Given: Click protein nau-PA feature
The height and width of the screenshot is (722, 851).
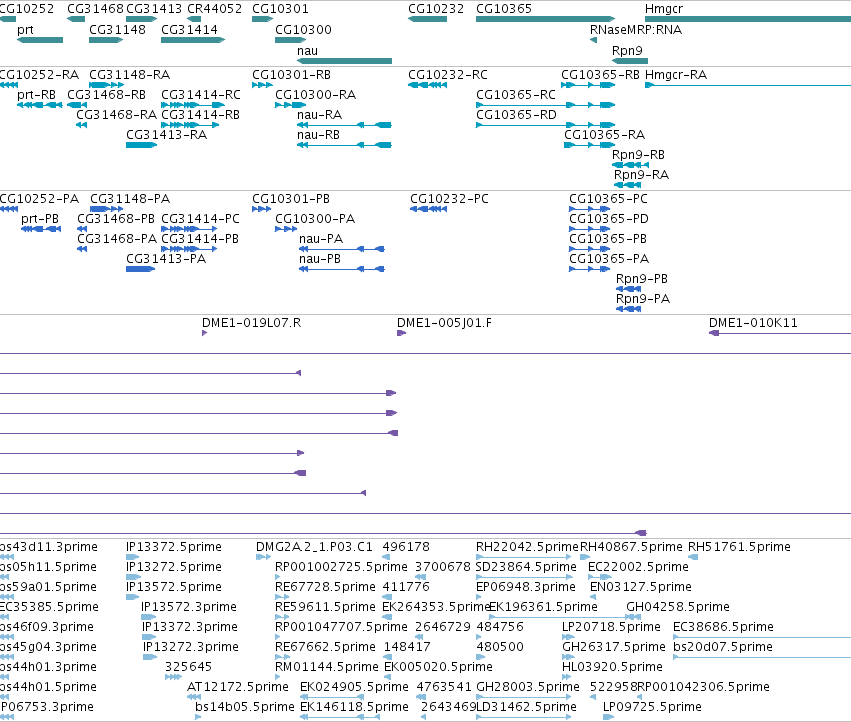Looking at the screenshot, I should (x=342, y=249).
